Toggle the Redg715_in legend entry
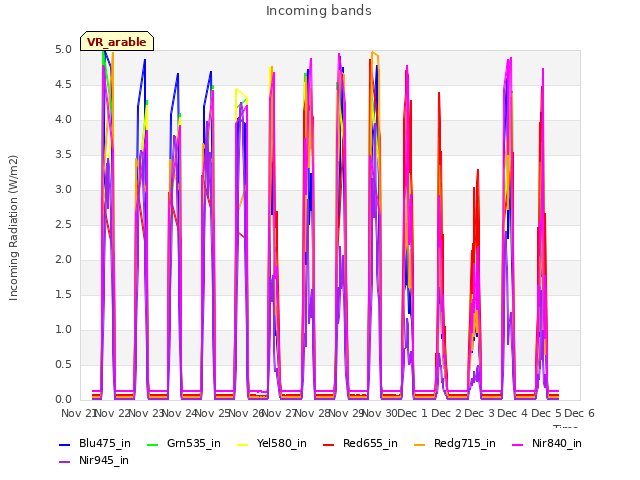The image size is (640, 480). (455, 444)
